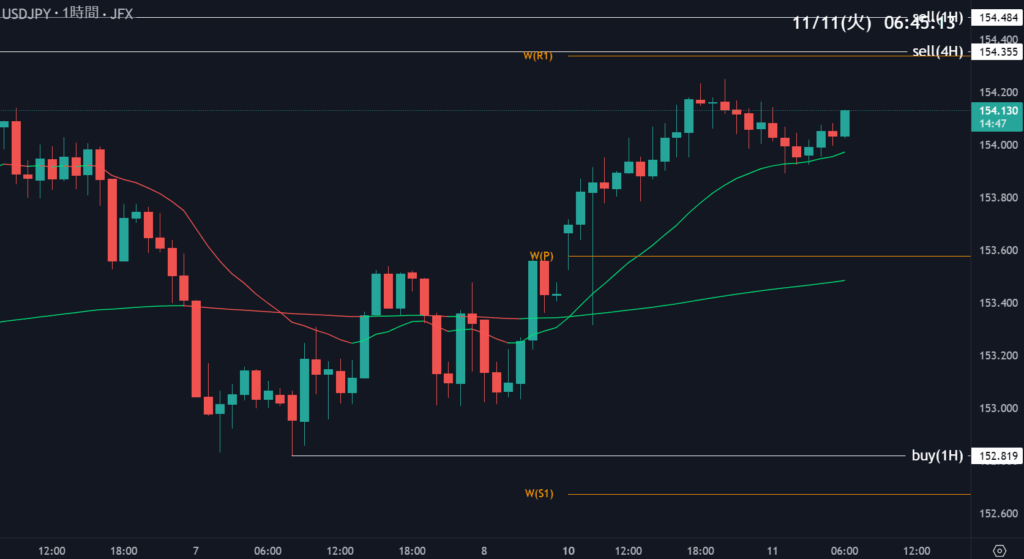Click the 153.000 price axis label
The width and height of the screenshot is (1024, 559).
pos(998,408)
